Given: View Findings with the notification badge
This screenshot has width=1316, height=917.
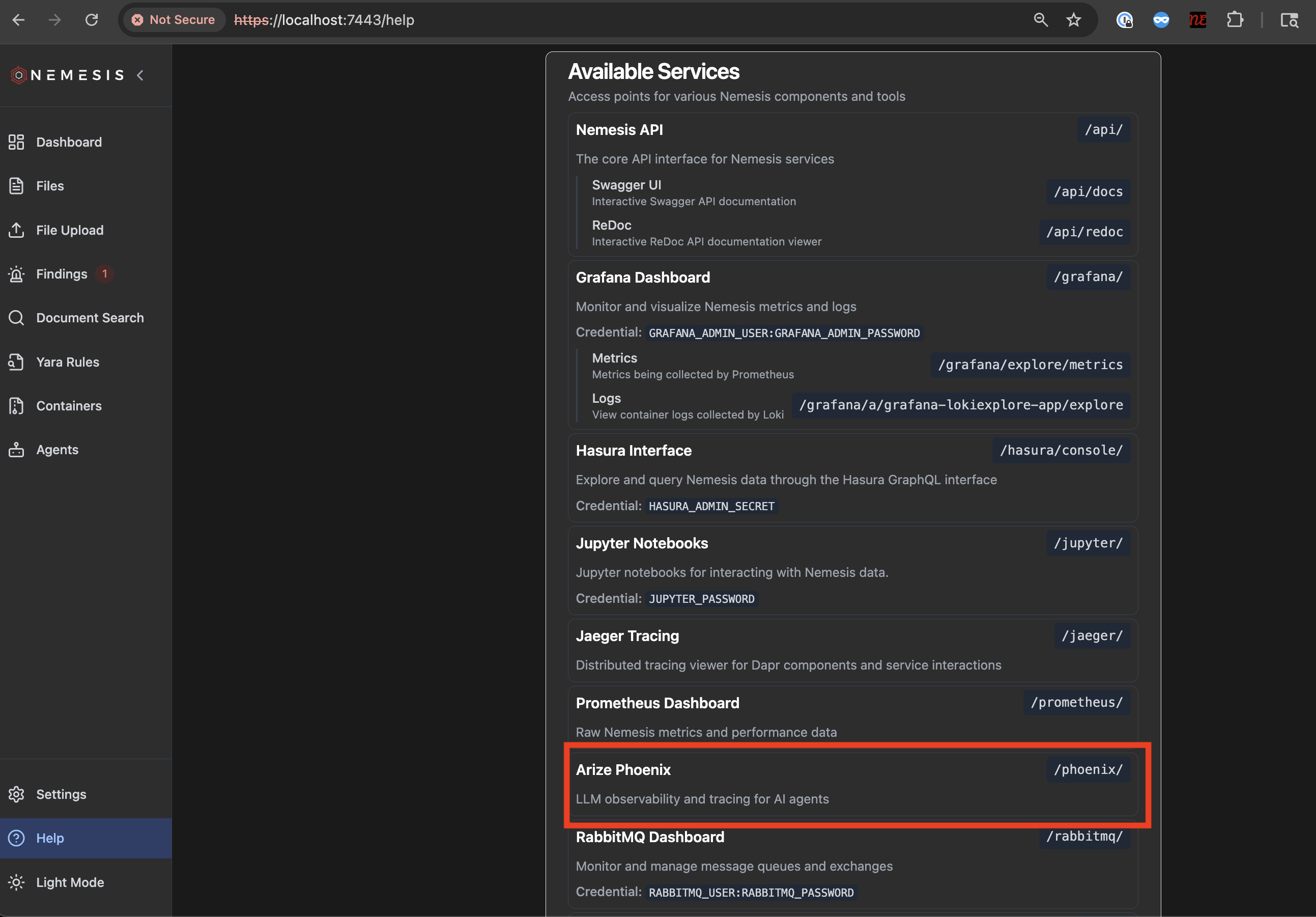Looking at the screenshot, I should coord(62,273).
